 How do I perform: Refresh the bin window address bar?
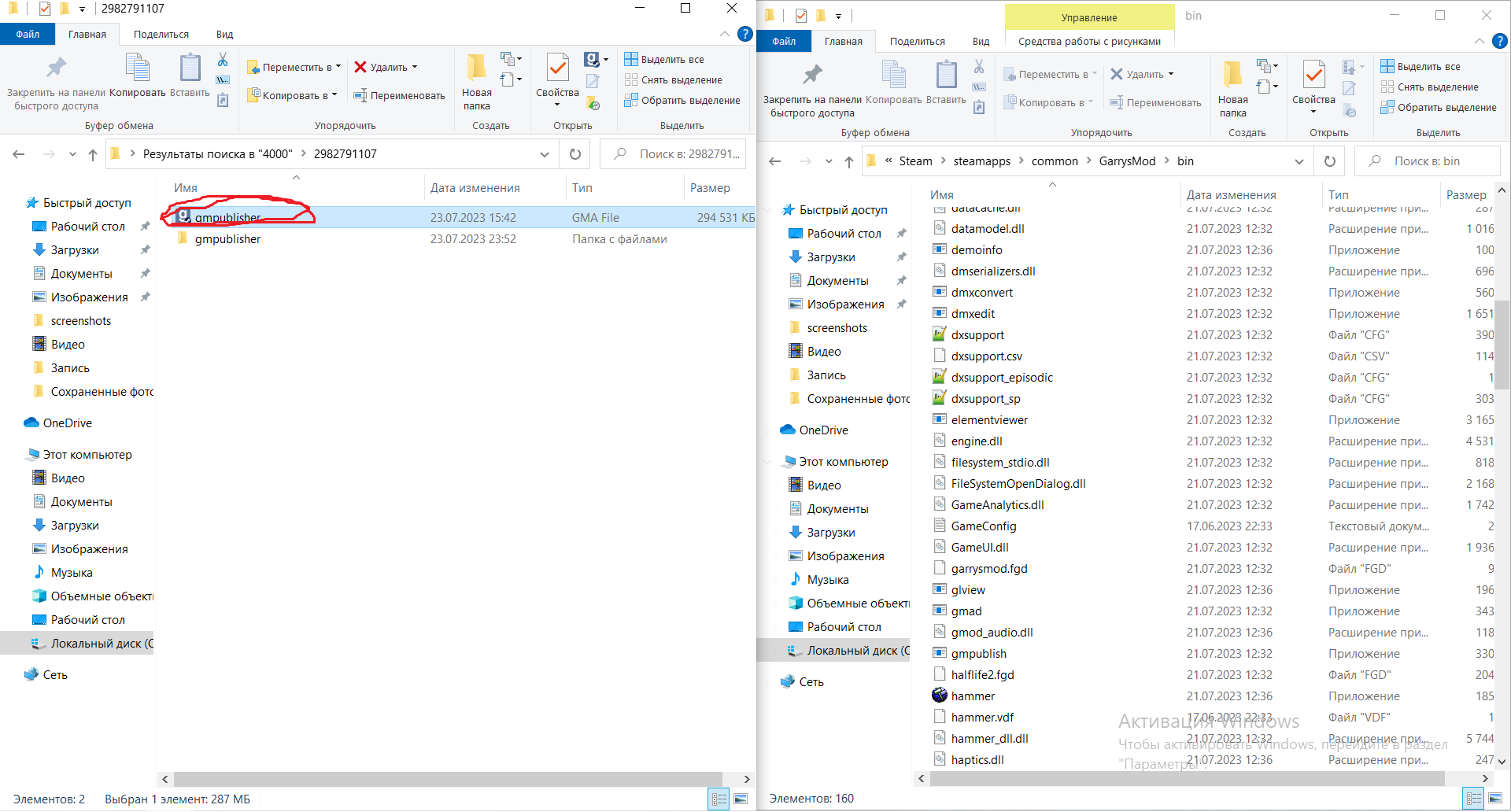coord(1330,161)
